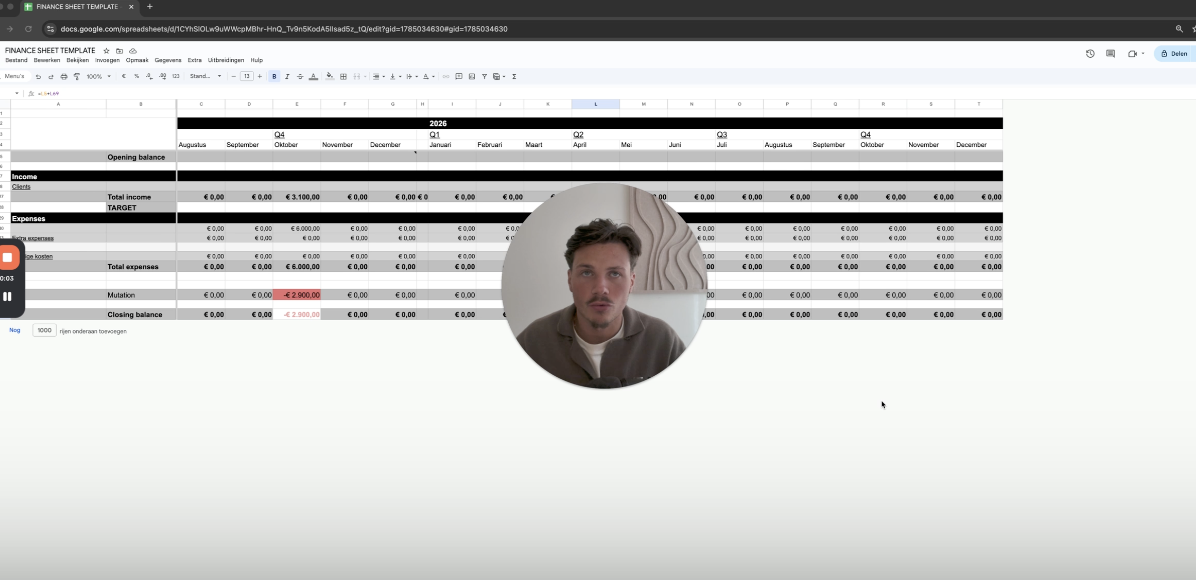This screenshot has width=1196, height=580.
Task: Toggle bold formatting
Action: [x=275, y=76]
